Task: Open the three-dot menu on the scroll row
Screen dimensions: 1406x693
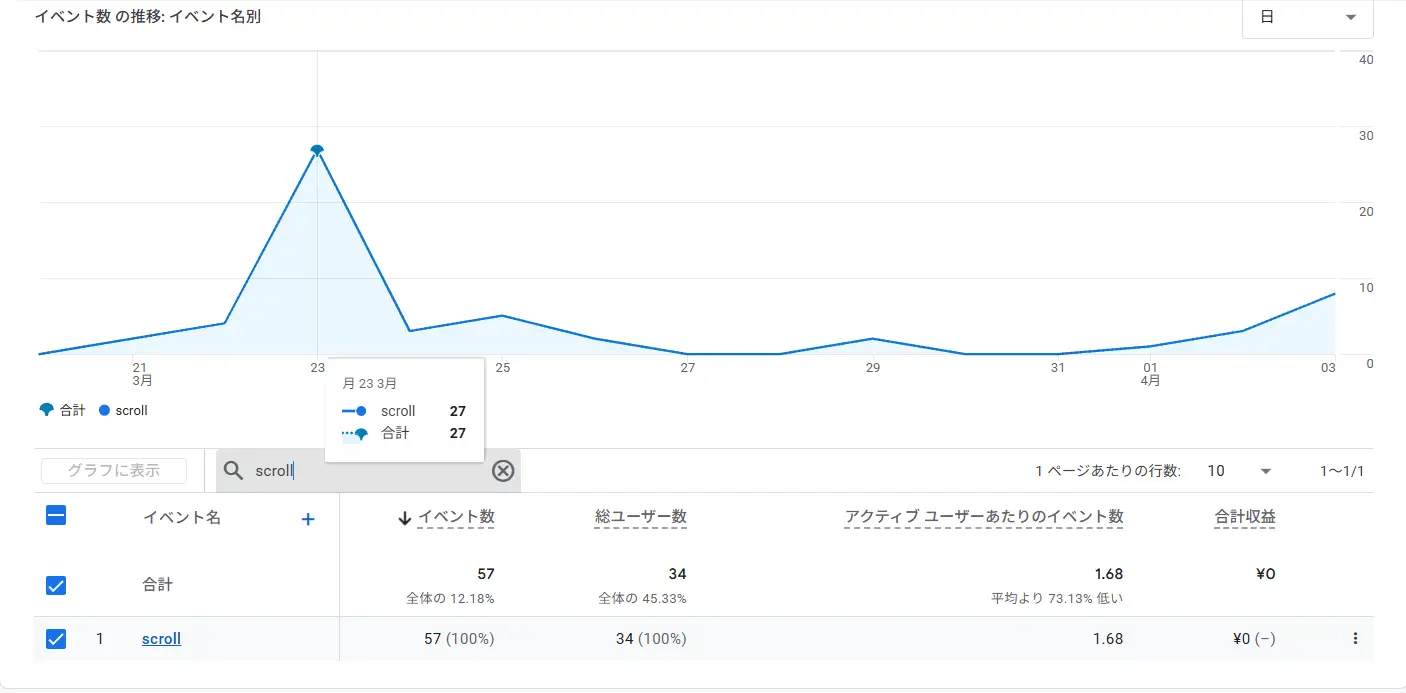Action: 1355,638
